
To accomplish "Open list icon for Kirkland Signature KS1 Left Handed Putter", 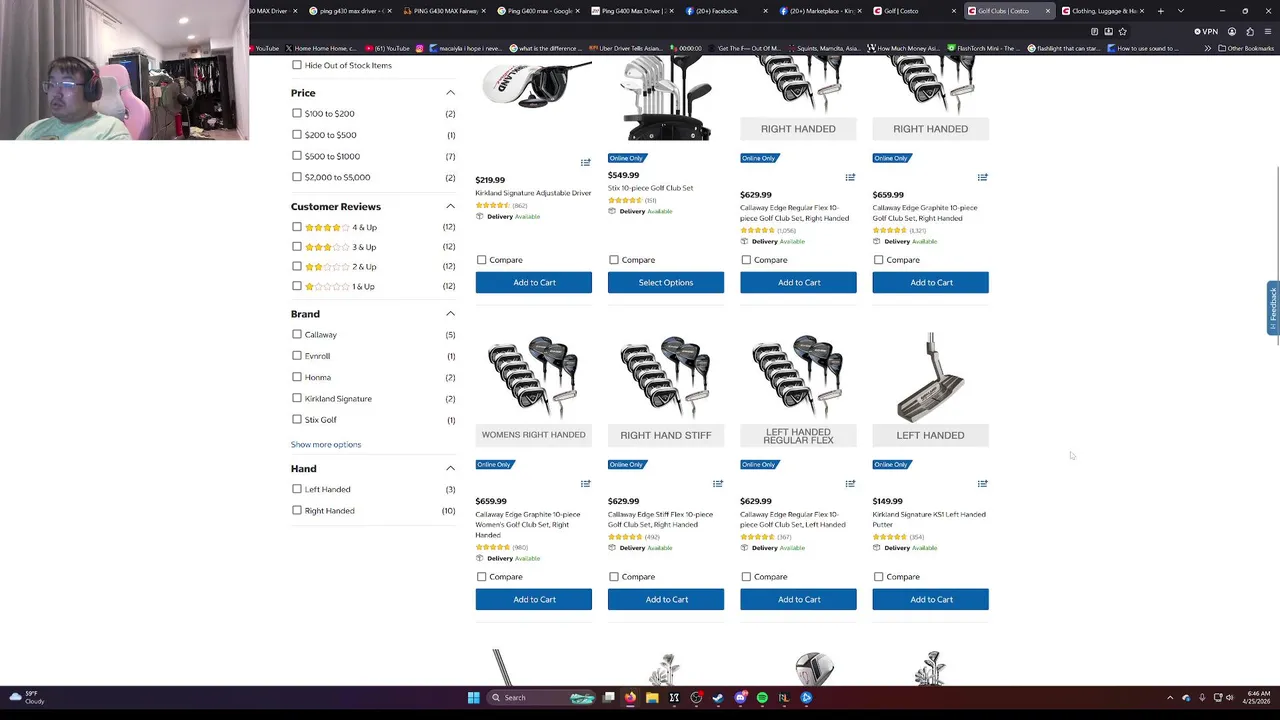I will [982, 483].
